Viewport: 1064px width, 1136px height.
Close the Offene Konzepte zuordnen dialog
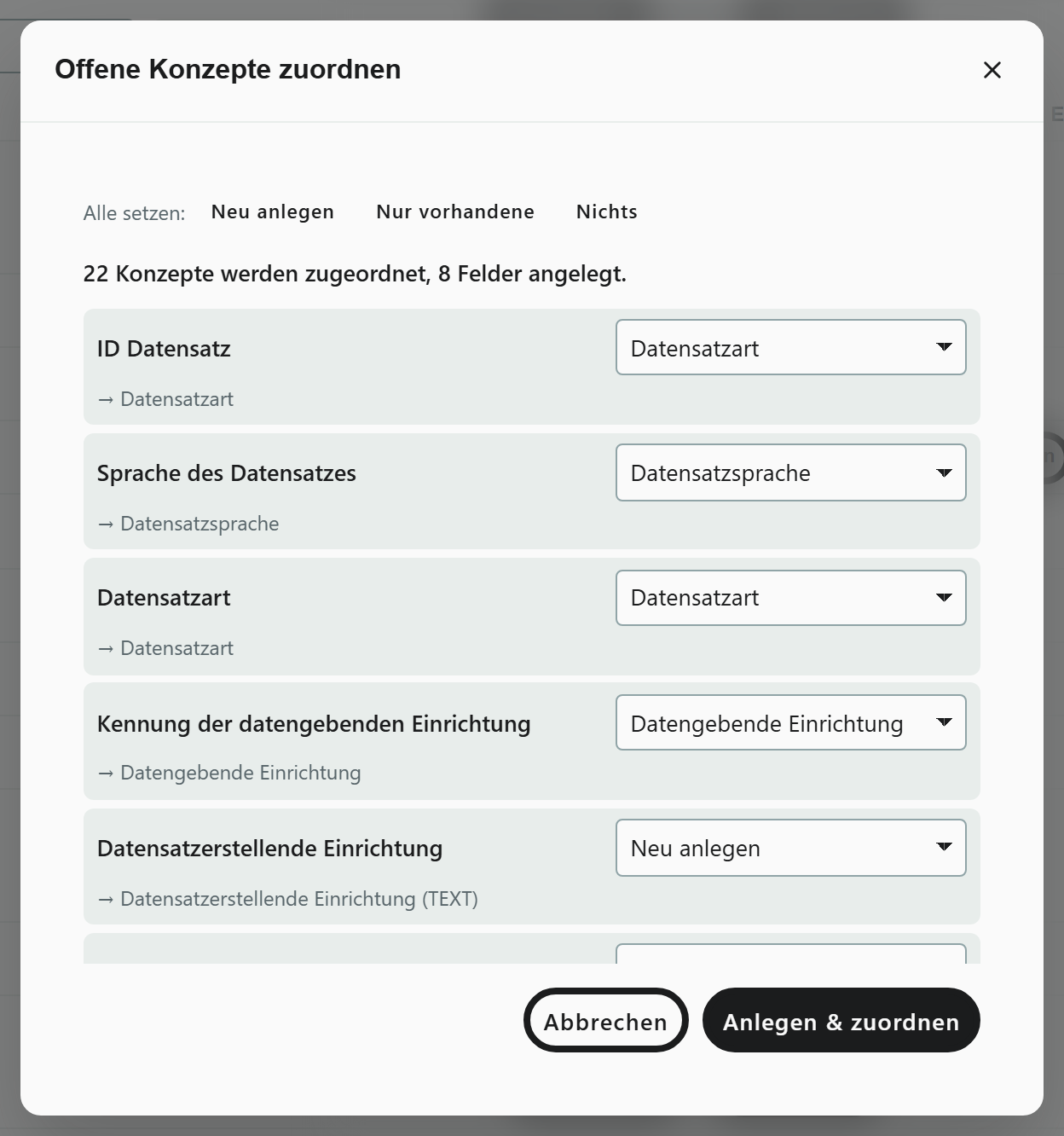[992, 70]
